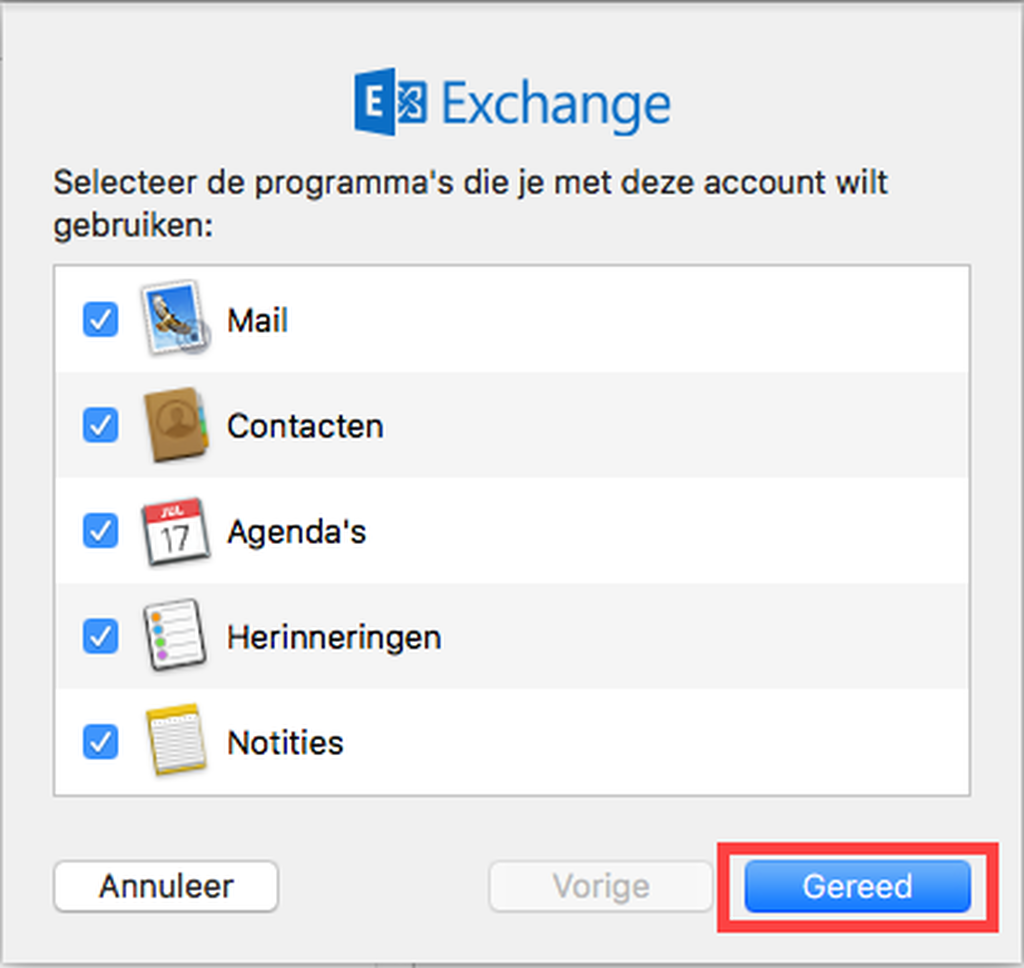Click the Exchange title text
The width and height of the screenshot is (1024, 968).
(555, 104)
